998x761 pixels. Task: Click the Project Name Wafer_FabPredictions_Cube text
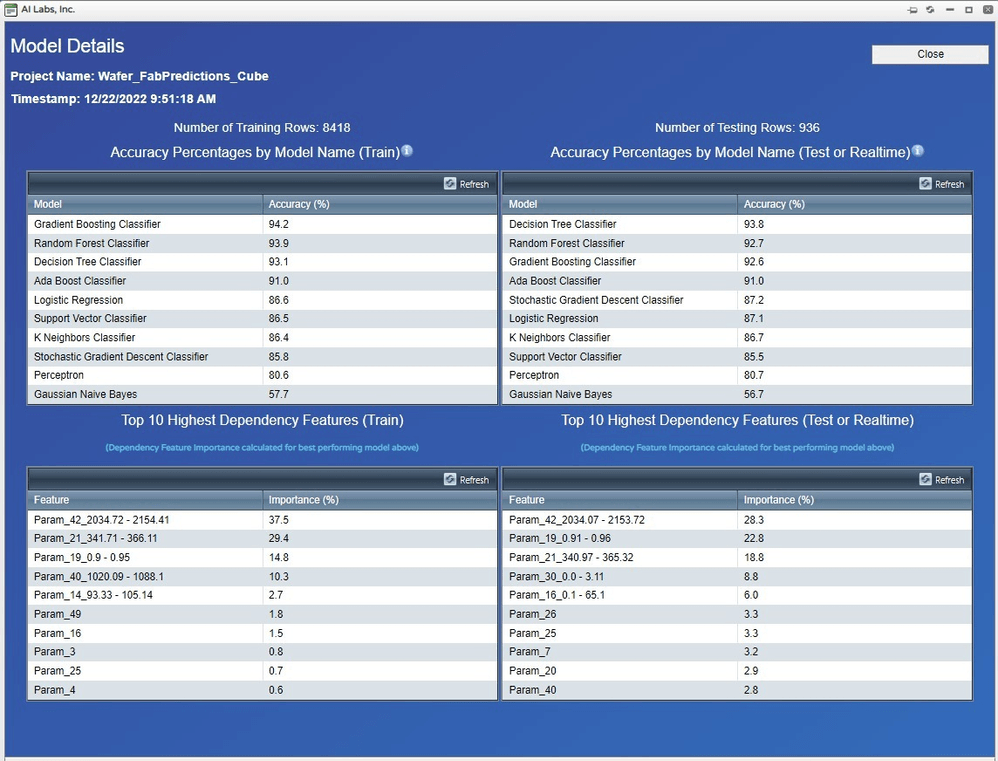[139, 76]
